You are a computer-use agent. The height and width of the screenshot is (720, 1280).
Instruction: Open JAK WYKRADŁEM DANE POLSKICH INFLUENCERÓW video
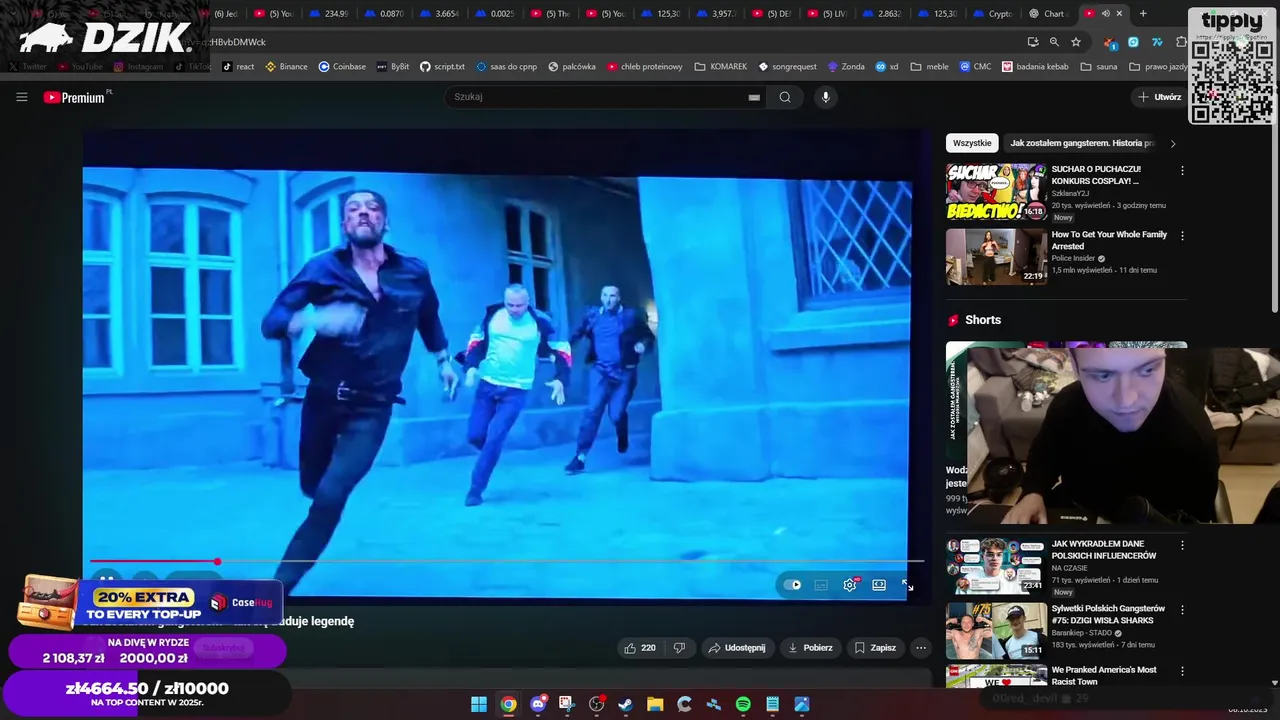[1104, 550]
